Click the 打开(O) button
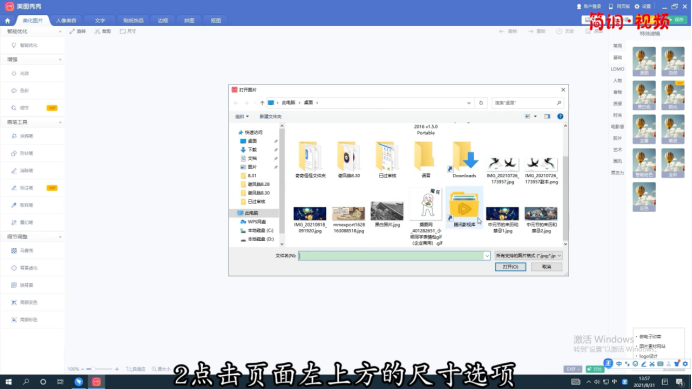 (x=510, y=267)
